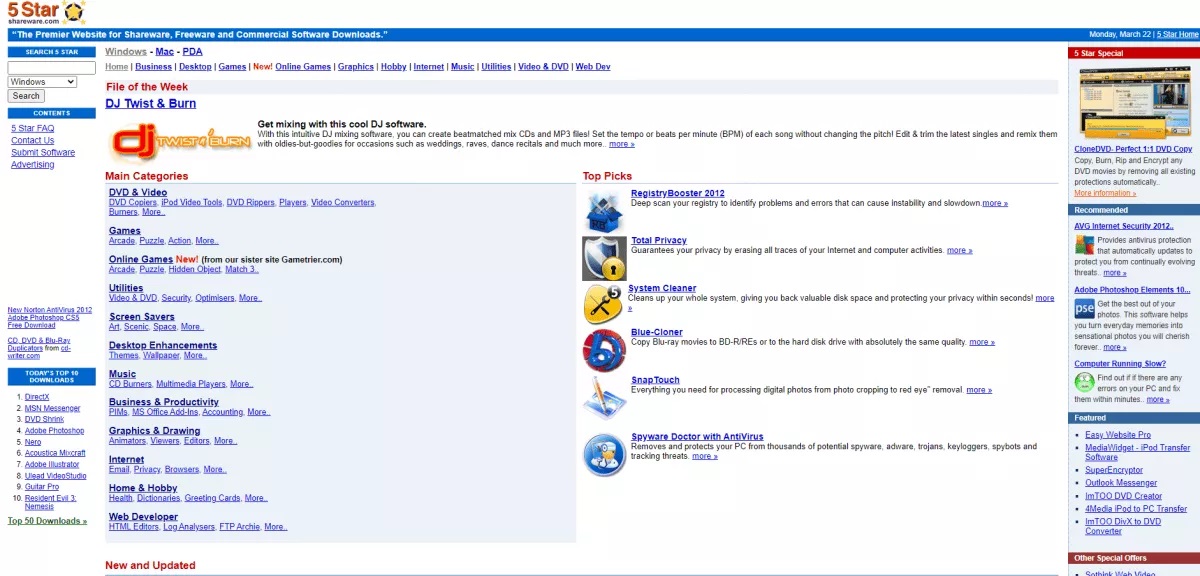Open the SnapTouch title link
Viewport: 1200px width, 576px height.
pos(655,380)
